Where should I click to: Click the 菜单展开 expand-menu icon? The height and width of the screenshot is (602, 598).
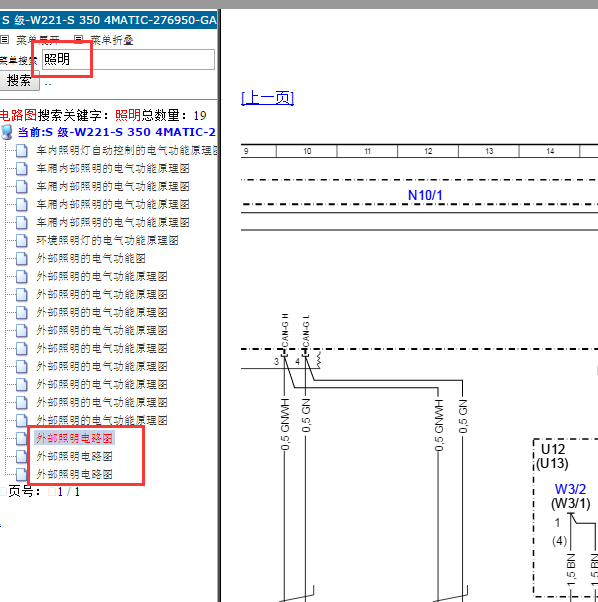[x=4, y=39]
